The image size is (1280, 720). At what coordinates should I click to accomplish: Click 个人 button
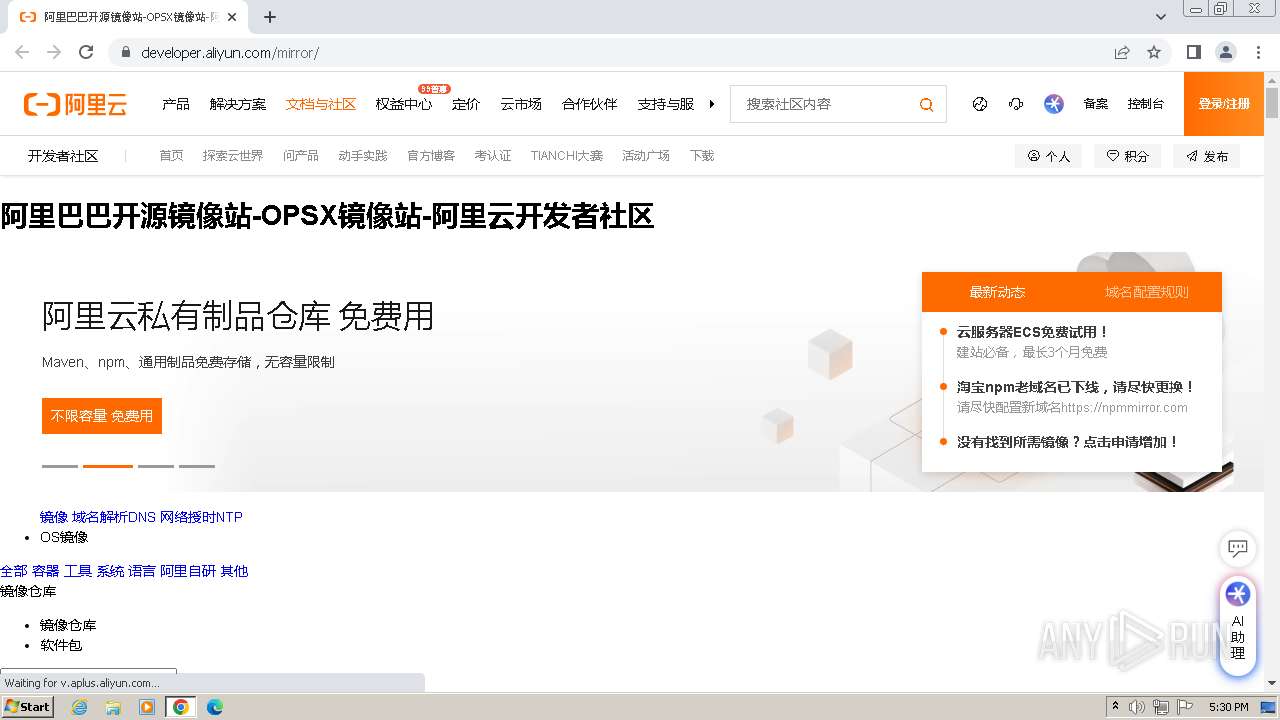coord(1048,156)
